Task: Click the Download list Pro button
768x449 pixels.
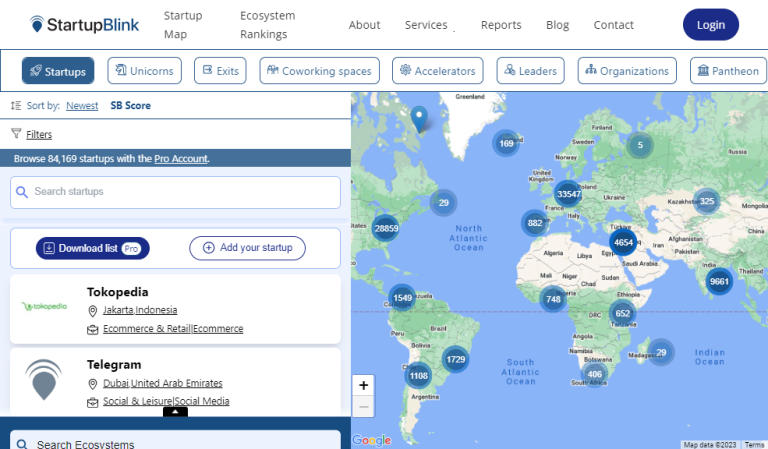Action: [x=93, y=248]
